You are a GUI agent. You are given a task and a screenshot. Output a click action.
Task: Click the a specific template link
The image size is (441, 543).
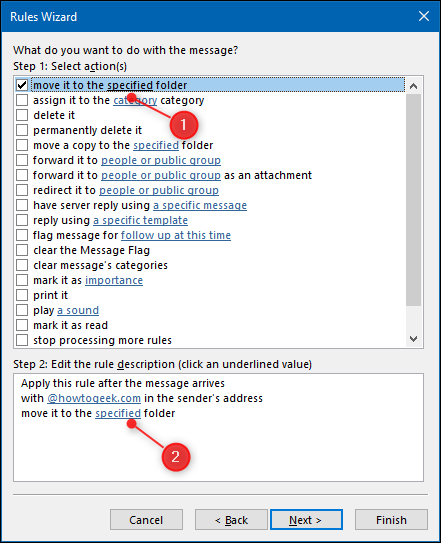pyautogui.click(x=140, y=220)
